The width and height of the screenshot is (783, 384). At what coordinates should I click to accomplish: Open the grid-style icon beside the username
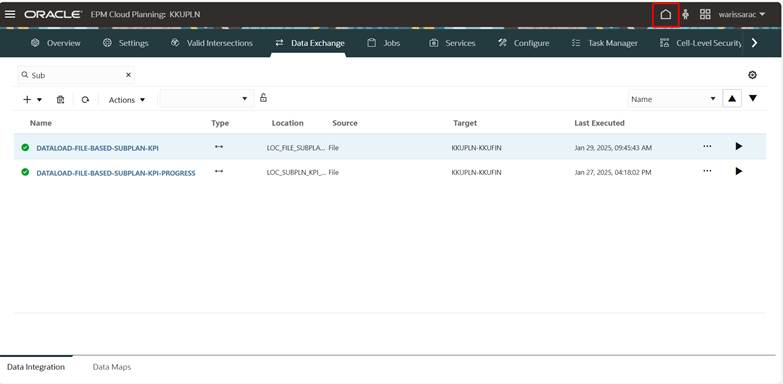705,14
